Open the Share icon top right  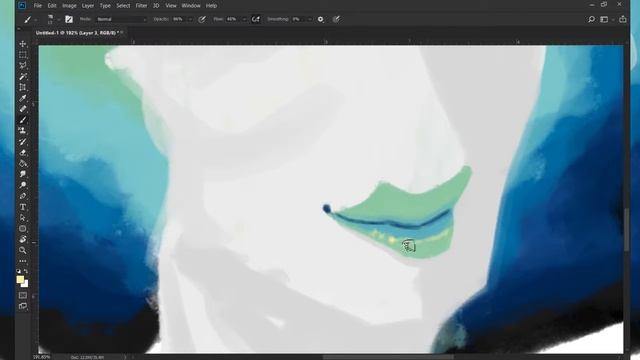click(x=622, y=19)
